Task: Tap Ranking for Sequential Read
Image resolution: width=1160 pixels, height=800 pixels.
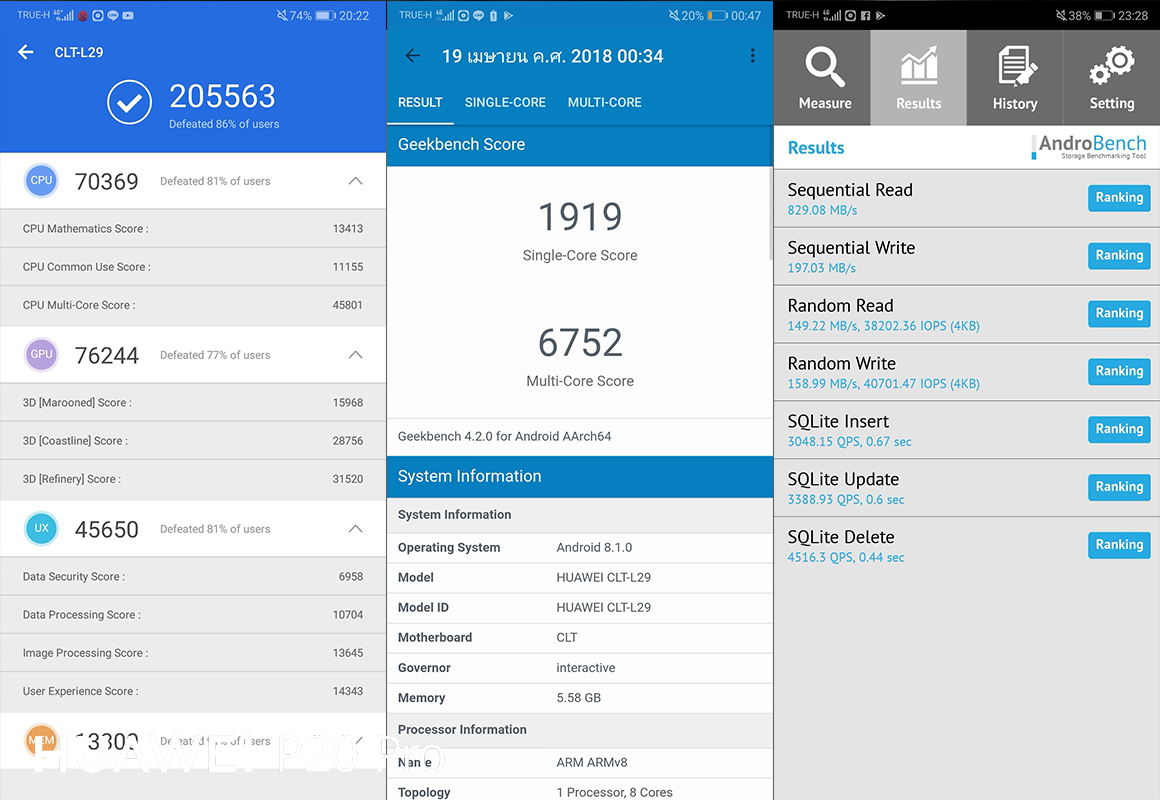Action: pos(1119,198)
